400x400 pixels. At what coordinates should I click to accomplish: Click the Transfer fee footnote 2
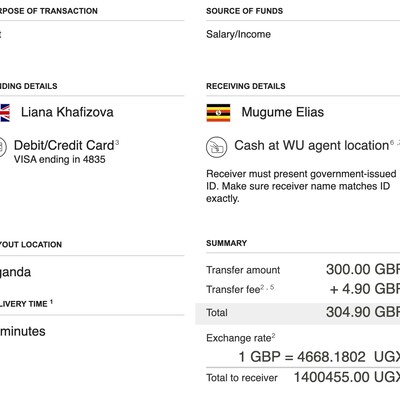[263, 286]
